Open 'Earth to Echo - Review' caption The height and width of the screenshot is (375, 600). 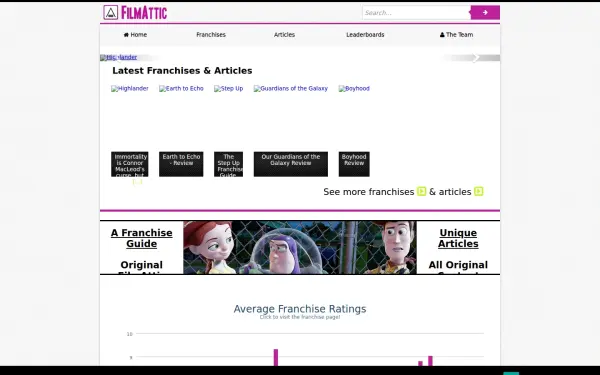coord(181,165)
